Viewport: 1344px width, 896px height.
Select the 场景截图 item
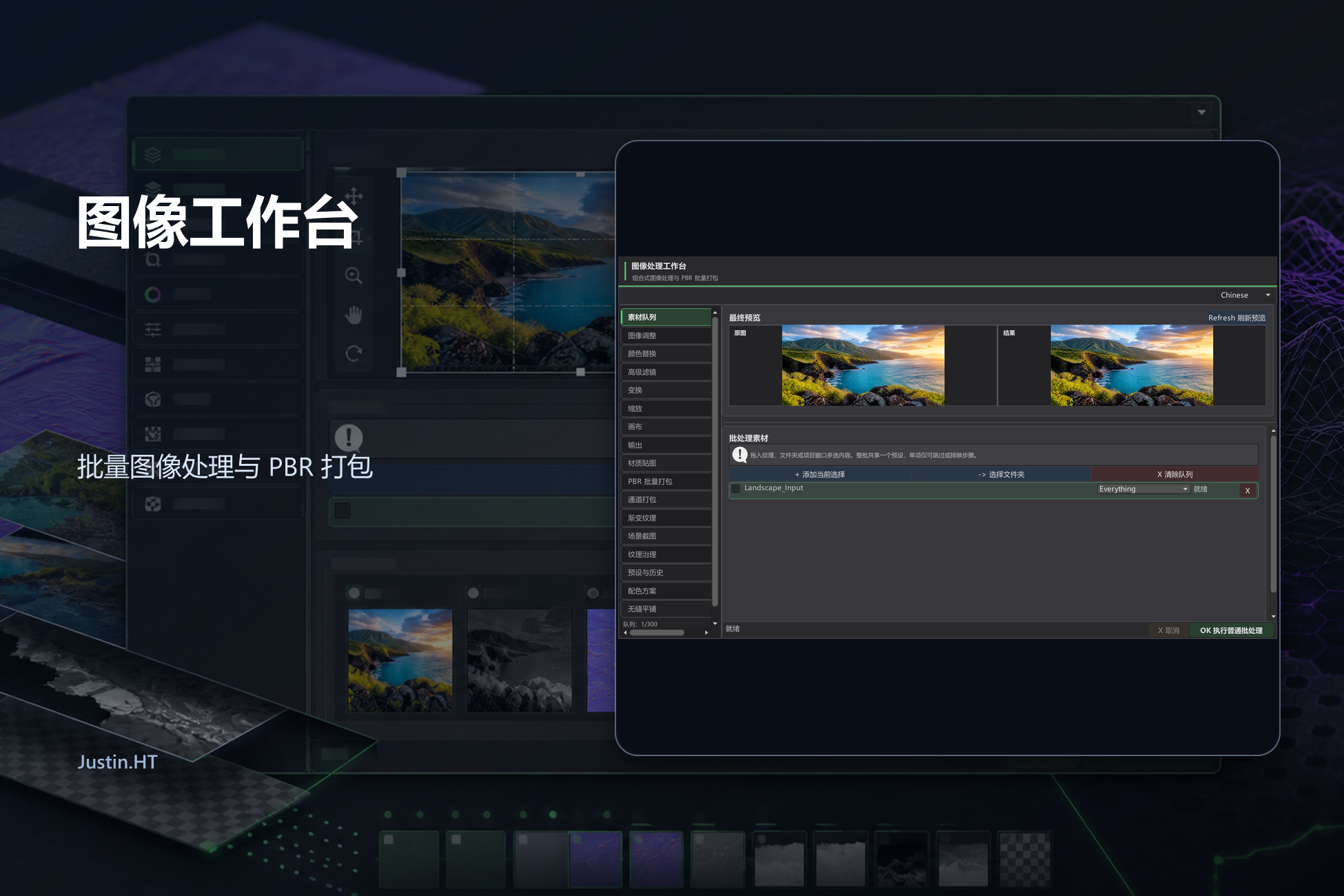pyautogui.click(x=666, y=536)
